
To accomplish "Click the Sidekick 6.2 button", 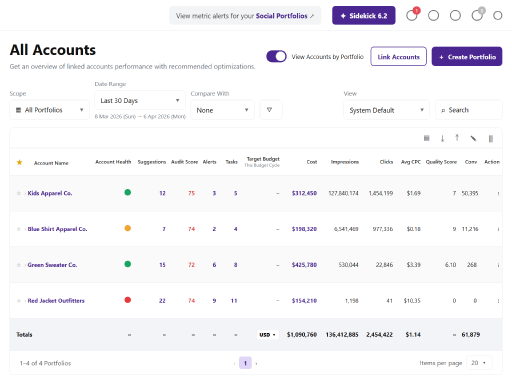I will (364, 15).
